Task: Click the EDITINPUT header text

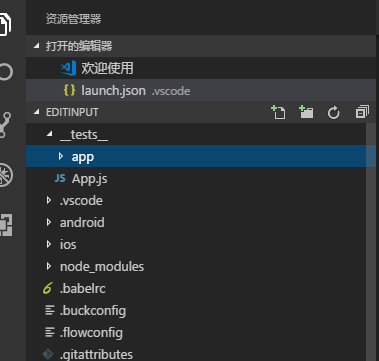Action: click(x=72, y=112)
